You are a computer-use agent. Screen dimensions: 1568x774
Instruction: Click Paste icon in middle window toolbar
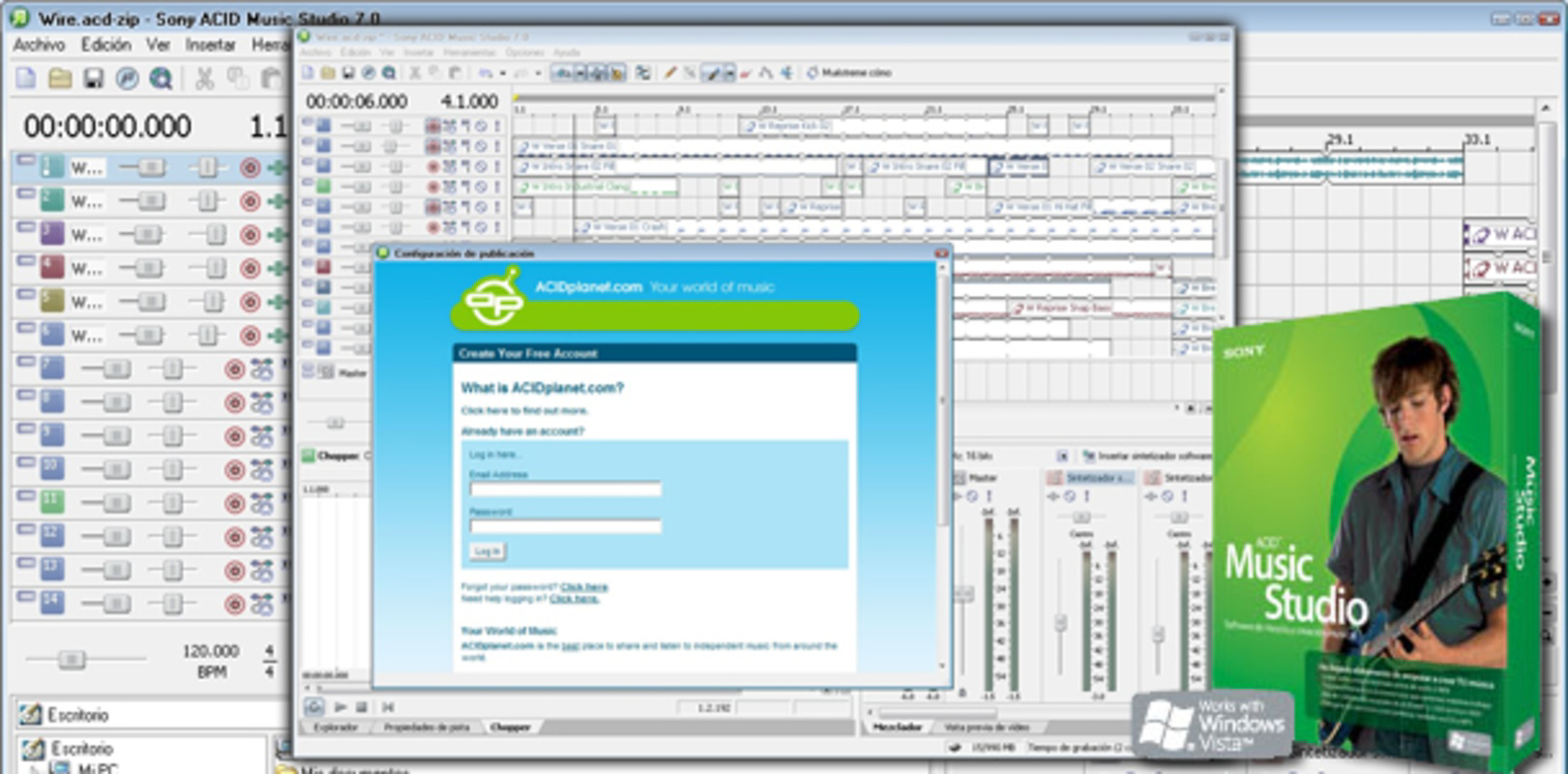click(x=456, y=73)
